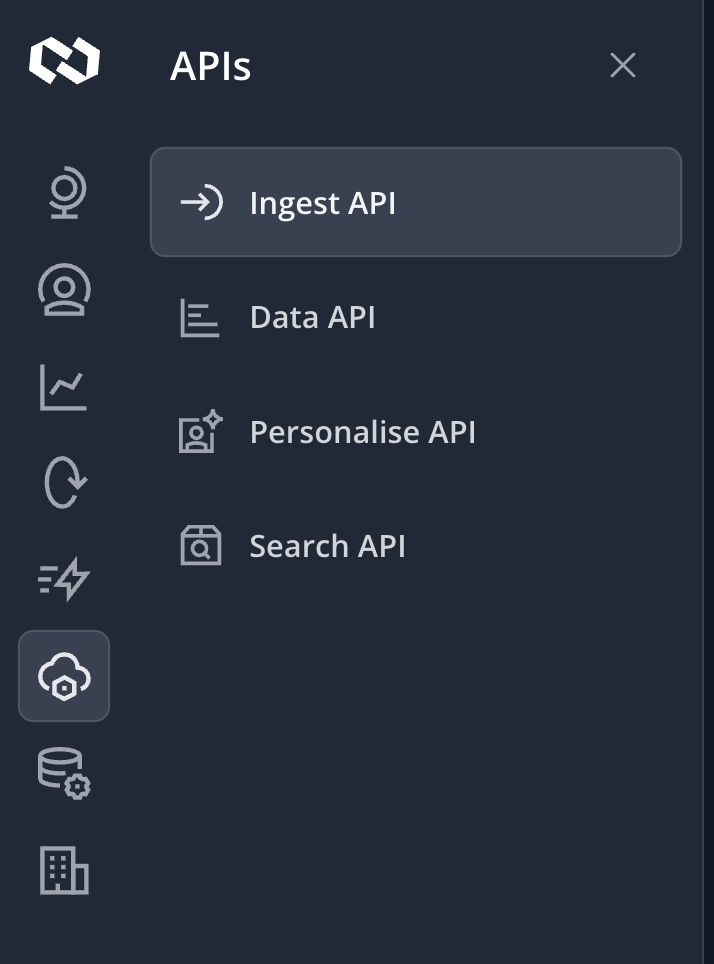Click the bar chart icon beside Data API

(x=199, y=318)
